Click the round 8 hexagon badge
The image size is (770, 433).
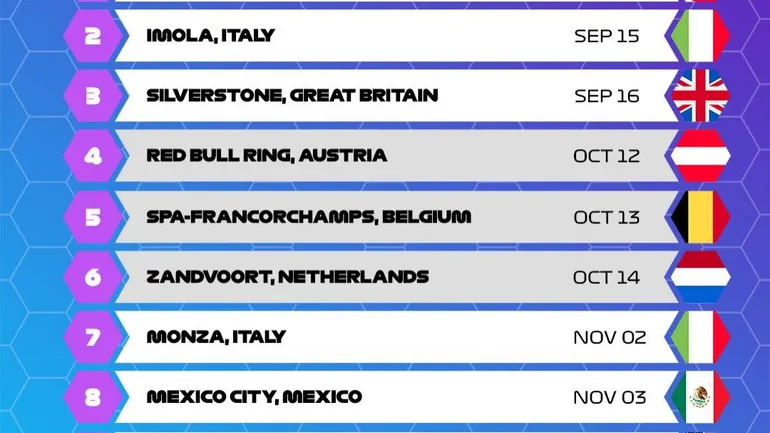[x=93, y=397]
